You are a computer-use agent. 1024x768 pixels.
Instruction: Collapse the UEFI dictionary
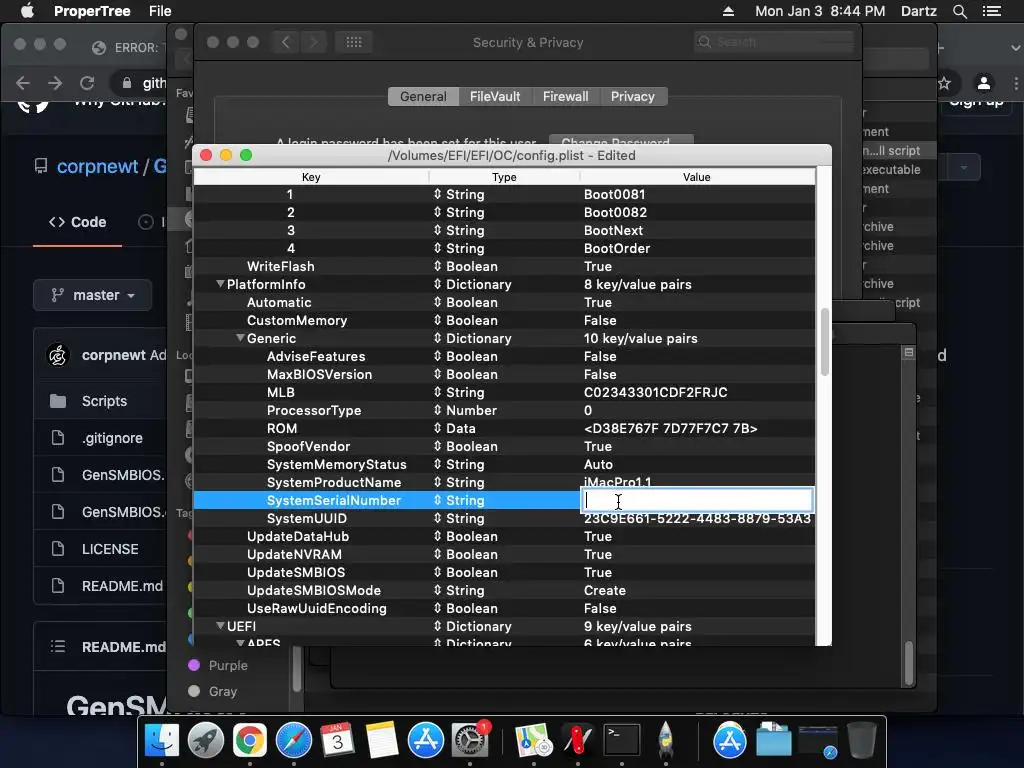click(x=220, y=626)
